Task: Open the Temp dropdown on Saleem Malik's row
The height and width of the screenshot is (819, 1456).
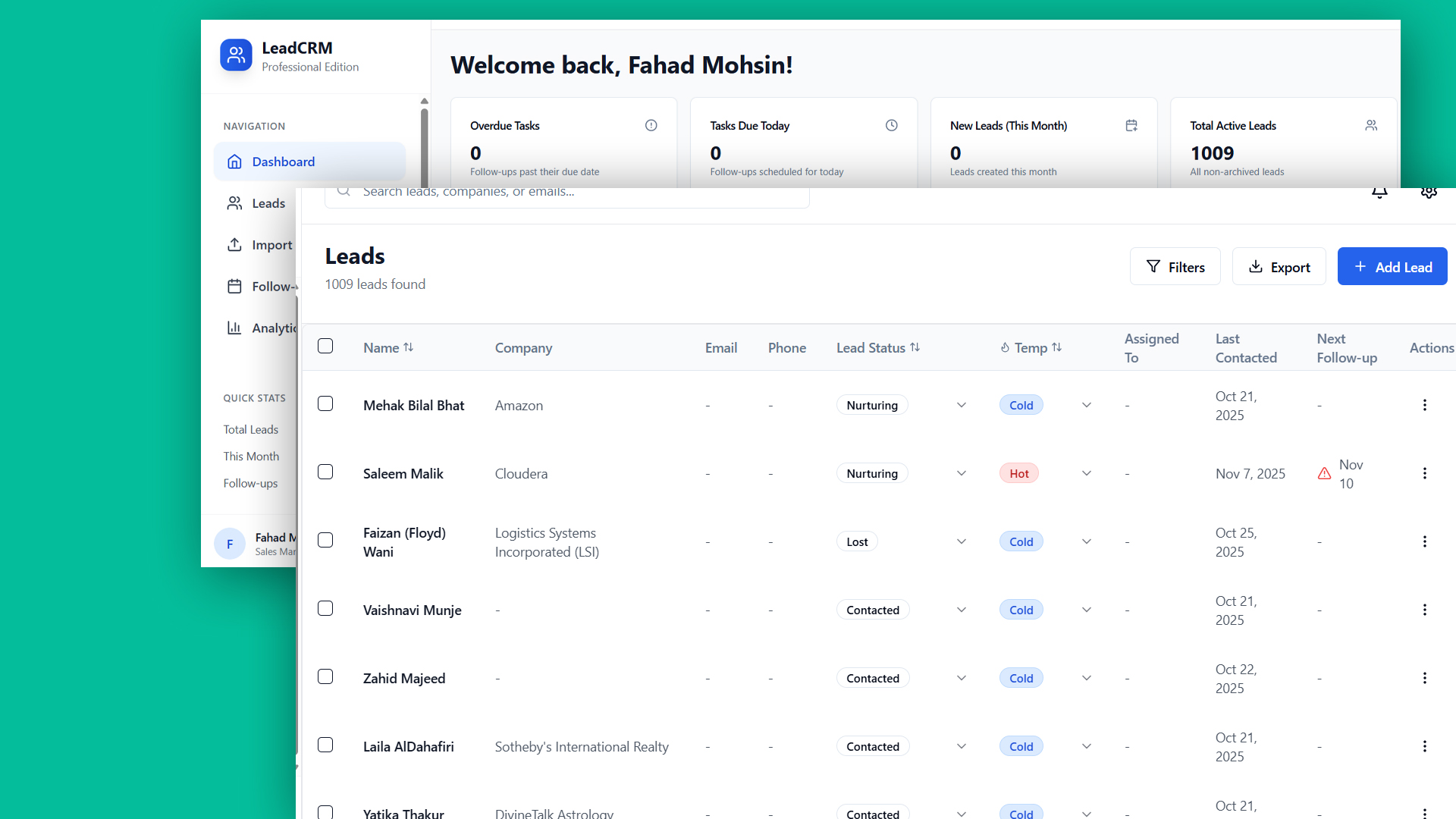Action: coord(1086,472)
